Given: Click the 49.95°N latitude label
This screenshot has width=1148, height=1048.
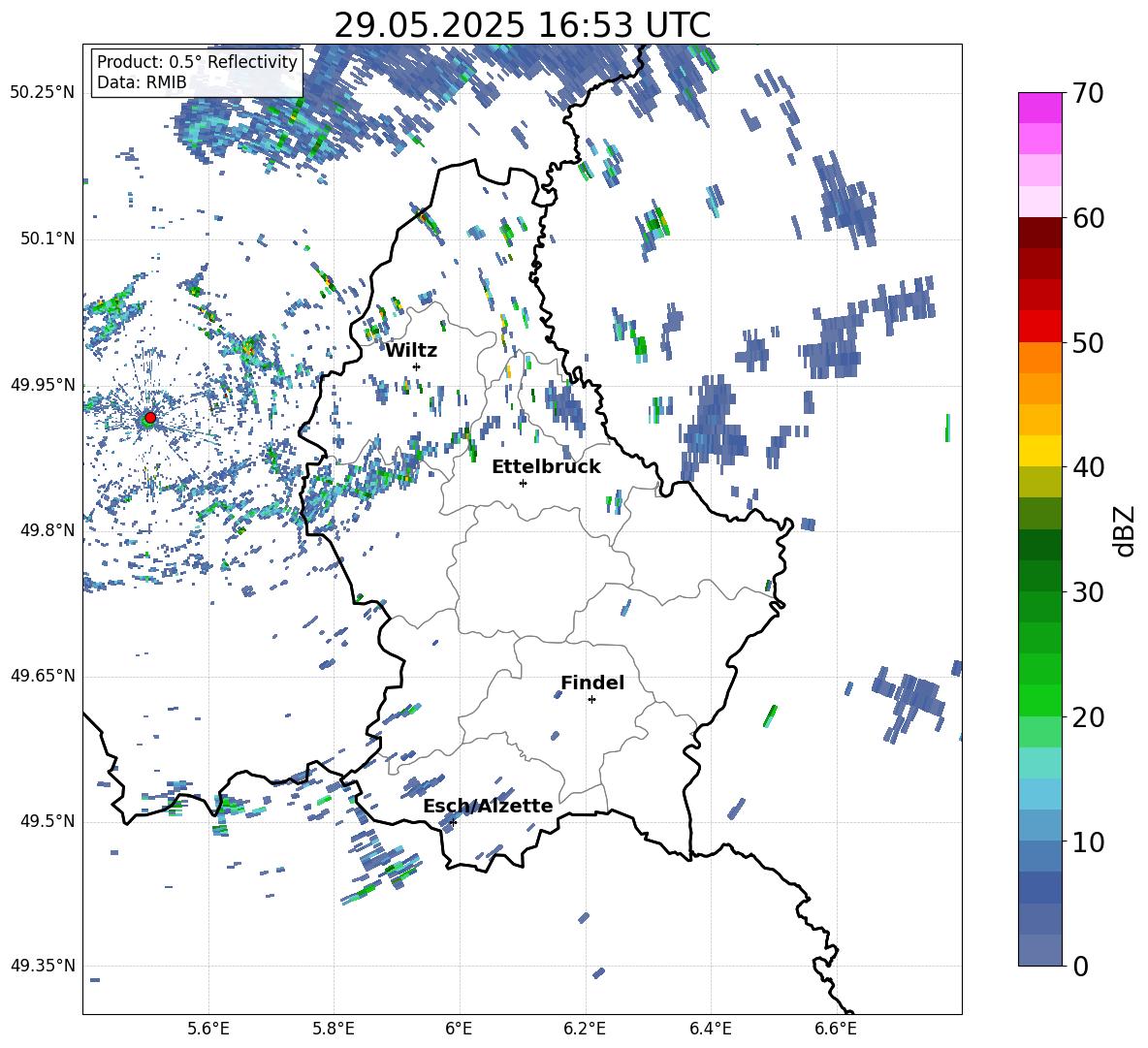Looking at the screenshot, I should tap(43, 385).
